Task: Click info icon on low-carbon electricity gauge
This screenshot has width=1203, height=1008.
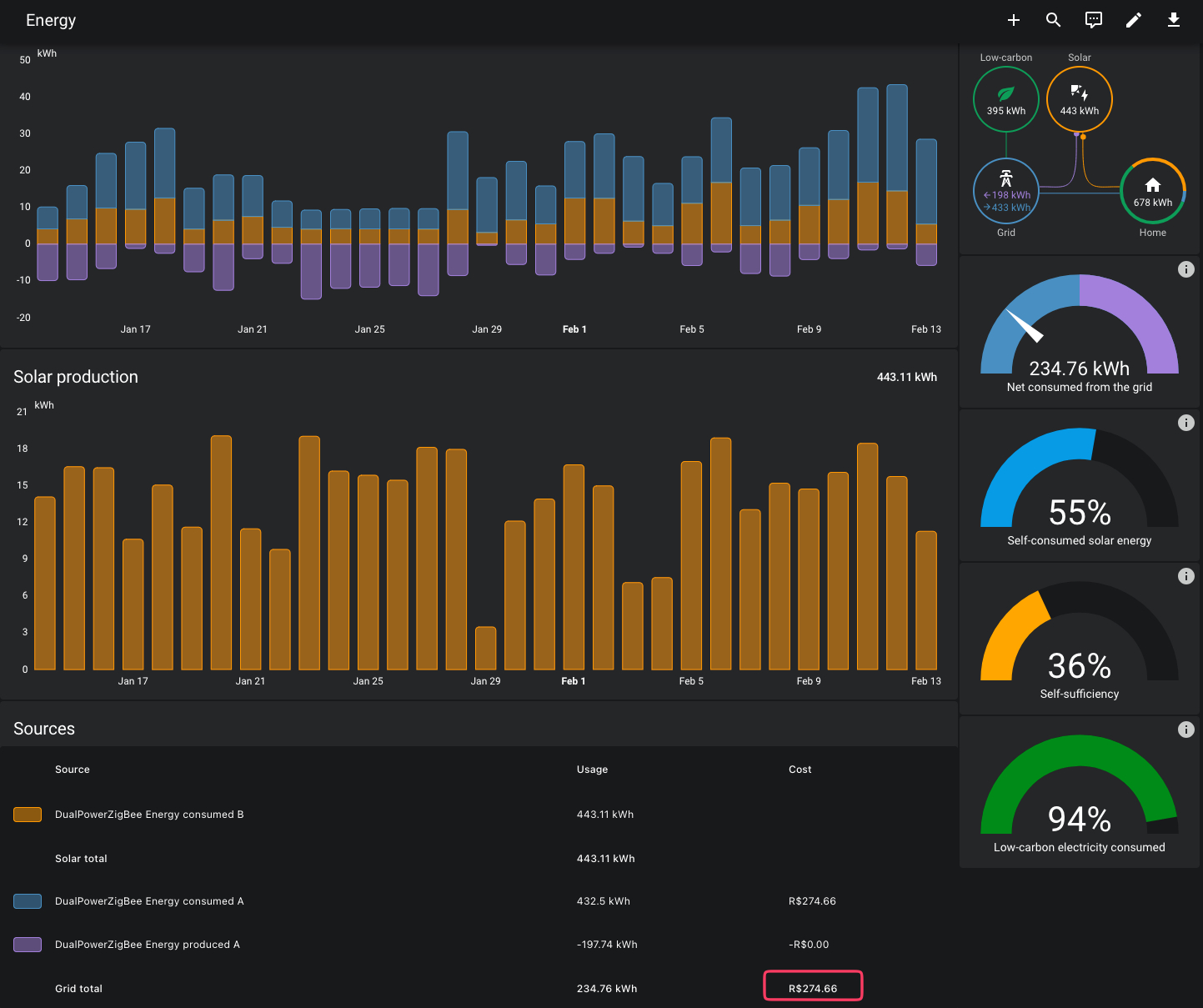Action: [1185, 730]
